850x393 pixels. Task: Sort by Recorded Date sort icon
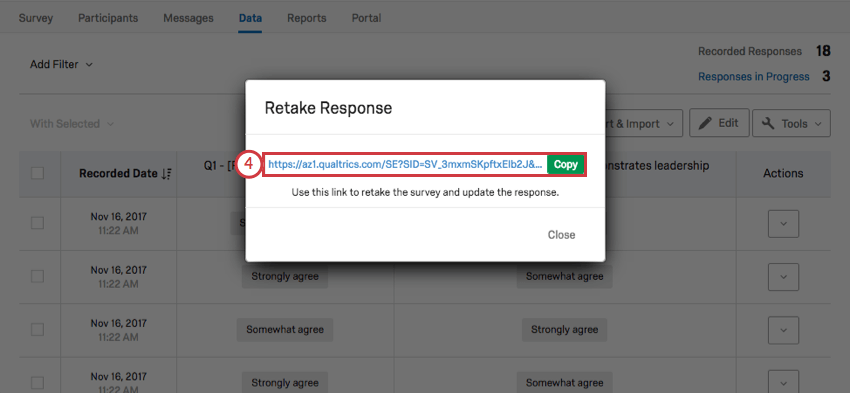(166, 174)
